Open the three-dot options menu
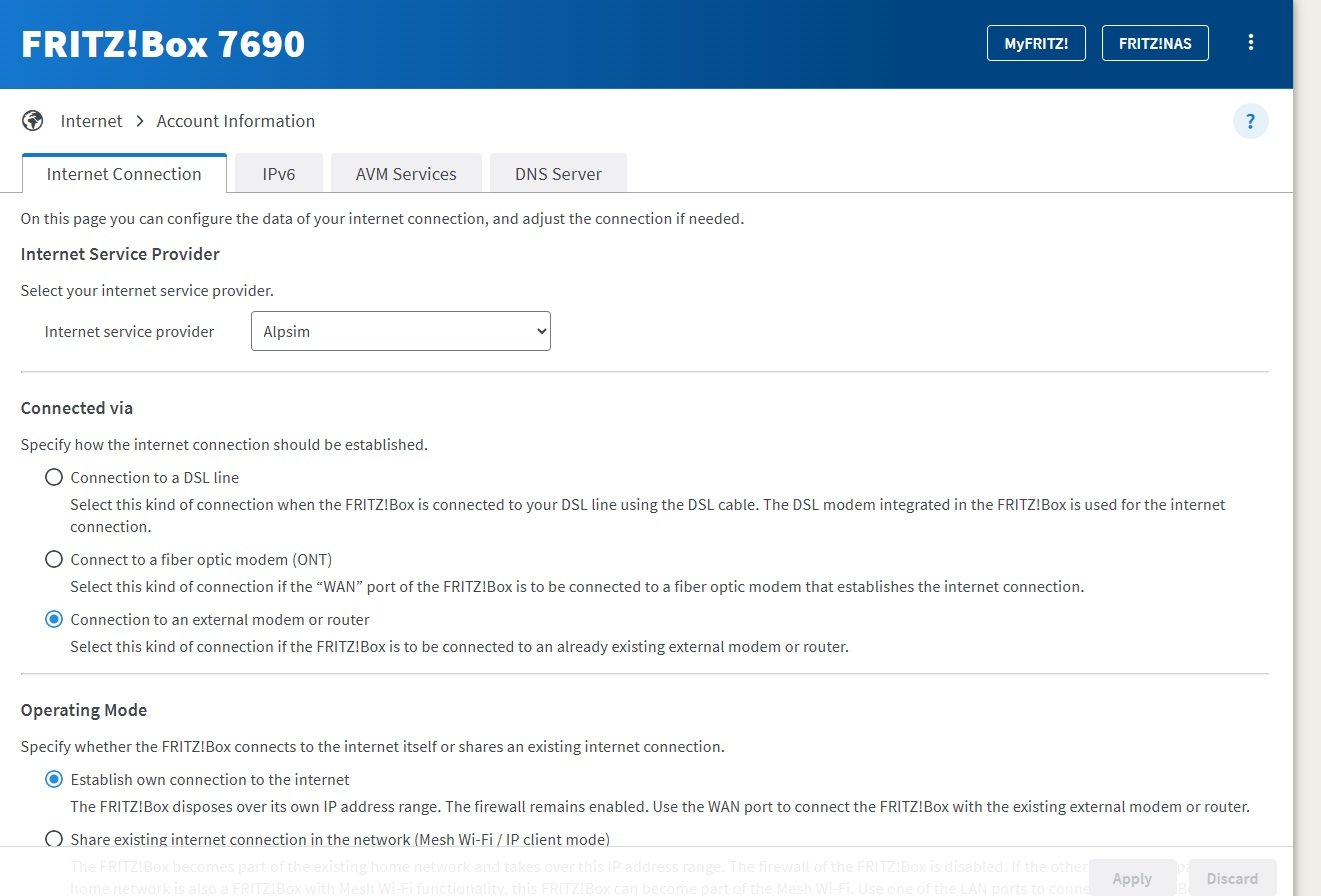Image resolution: width=1321 pixels, height=896 pixels. click(x=1251, y=43)
